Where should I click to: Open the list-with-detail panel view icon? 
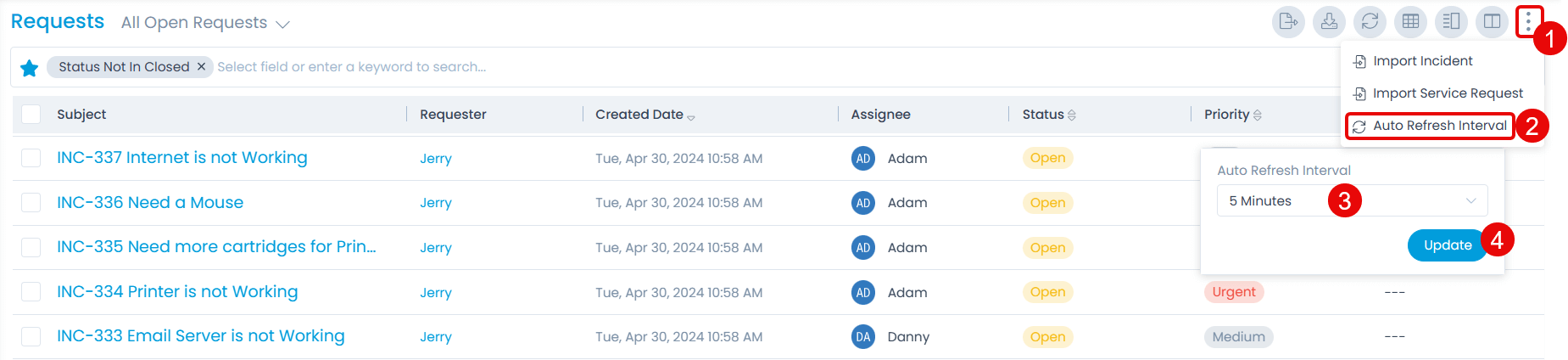[1451, 22]
